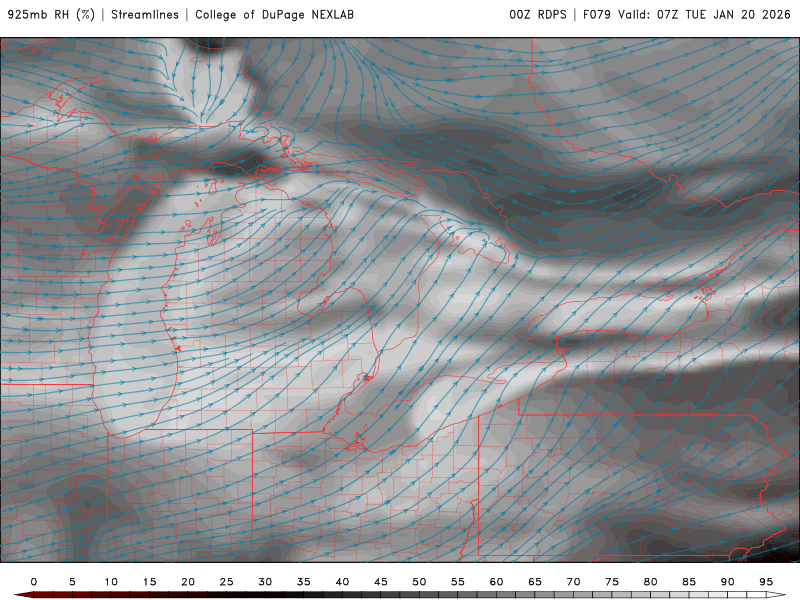This screenshot has width=800, height=600.
Task: Click the '00Z RDPS' model run label
Action: (x=538, y=15)
